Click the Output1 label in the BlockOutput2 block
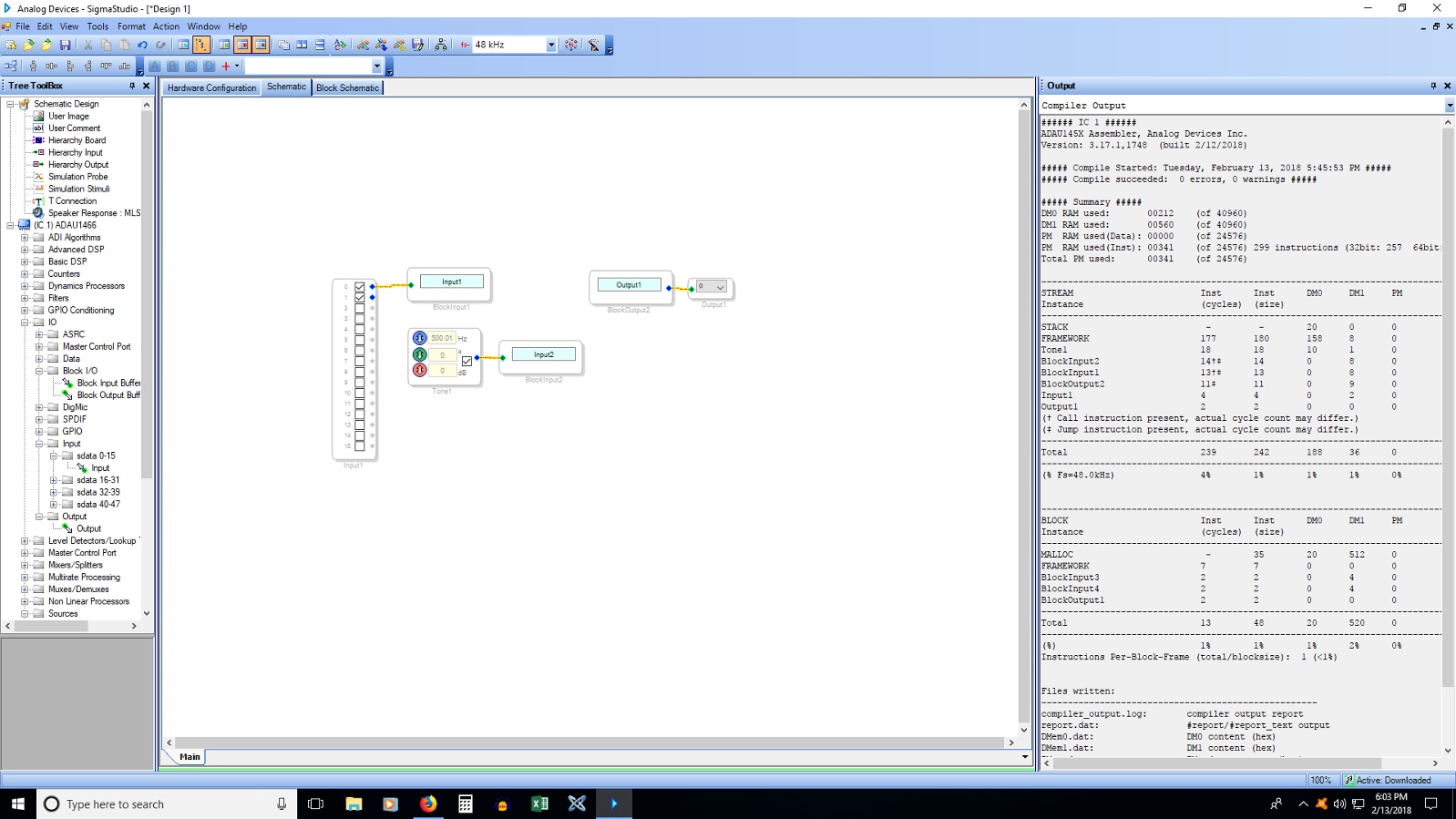This screenshot has height=819, width=1456. (x=629, y=285)
